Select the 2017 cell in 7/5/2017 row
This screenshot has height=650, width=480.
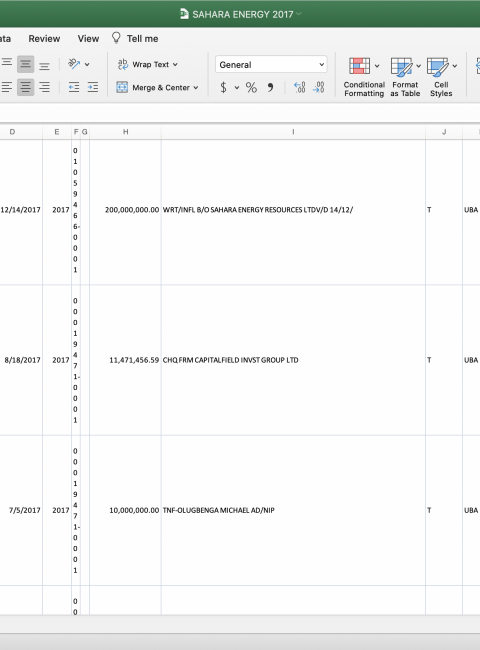tap(57, 510)
